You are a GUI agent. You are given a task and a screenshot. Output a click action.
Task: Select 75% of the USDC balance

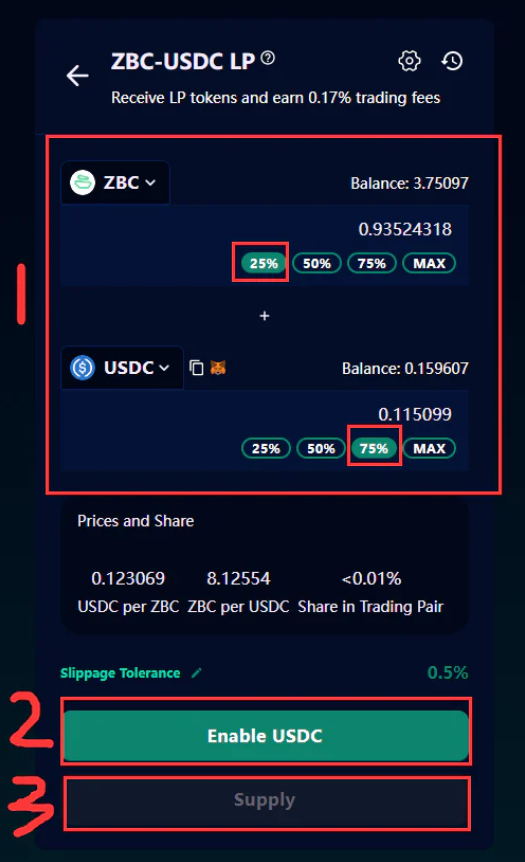coord(374,448)
